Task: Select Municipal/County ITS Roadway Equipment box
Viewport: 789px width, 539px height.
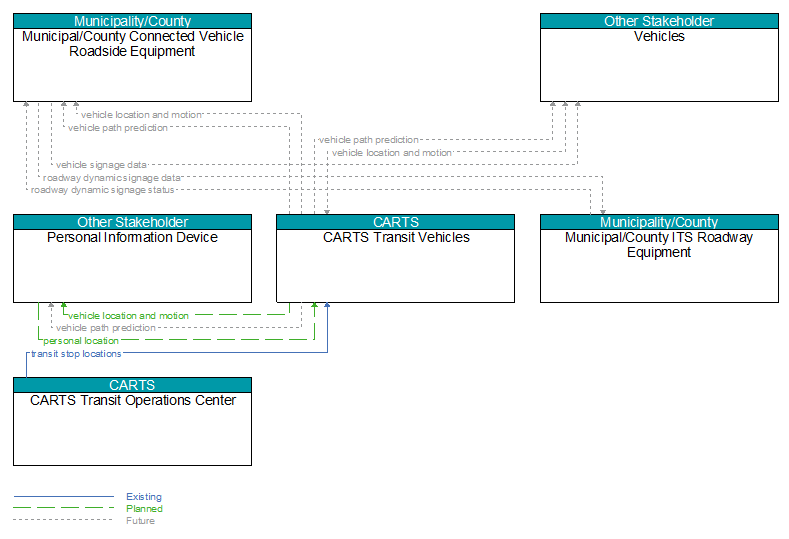Action: [x=659, y=259]
